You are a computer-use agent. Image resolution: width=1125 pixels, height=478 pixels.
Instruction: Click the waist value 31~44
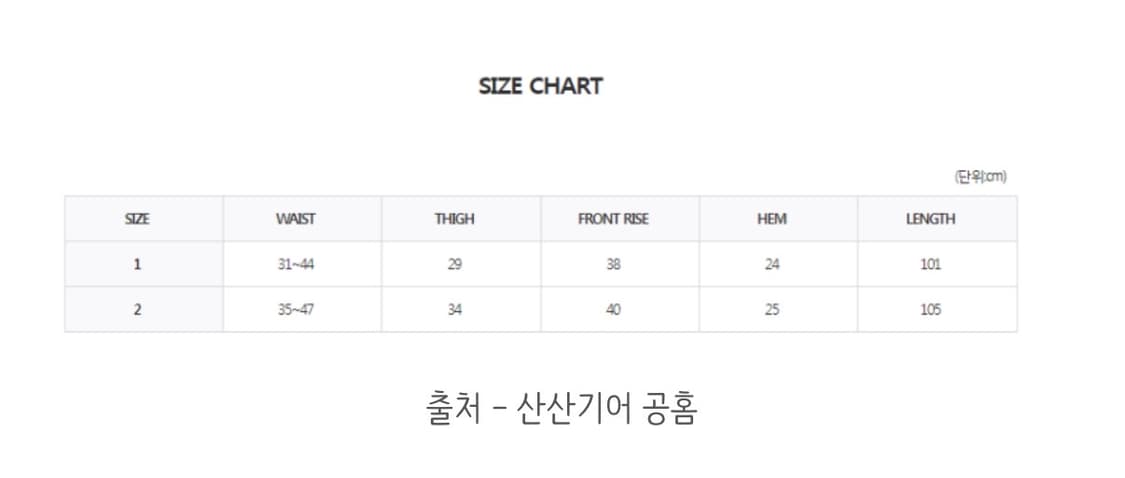coord(296,265)
